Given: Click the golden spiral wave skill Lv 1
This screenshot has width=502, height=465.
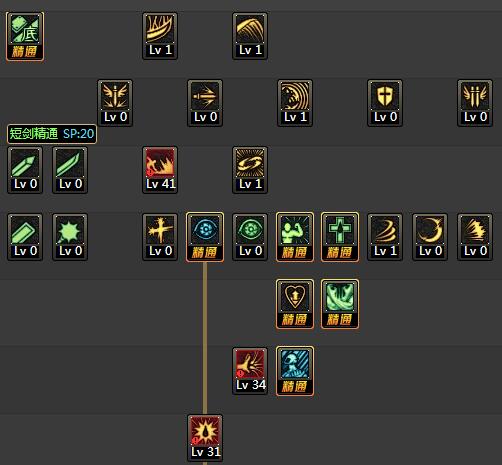Looking at the screenshot, I should point(295,103).
